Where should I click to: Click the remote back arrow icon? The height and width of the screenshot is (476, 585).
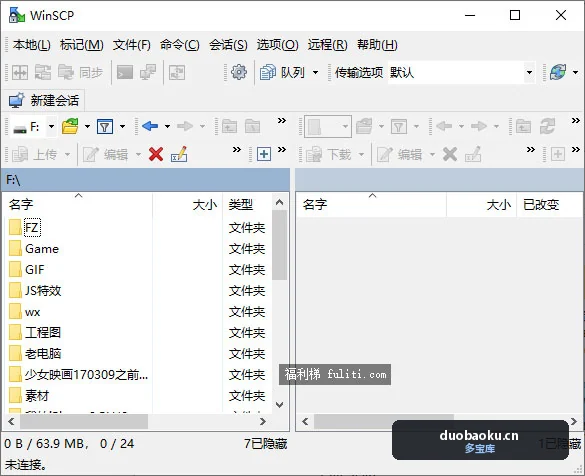tap(444, 126)
